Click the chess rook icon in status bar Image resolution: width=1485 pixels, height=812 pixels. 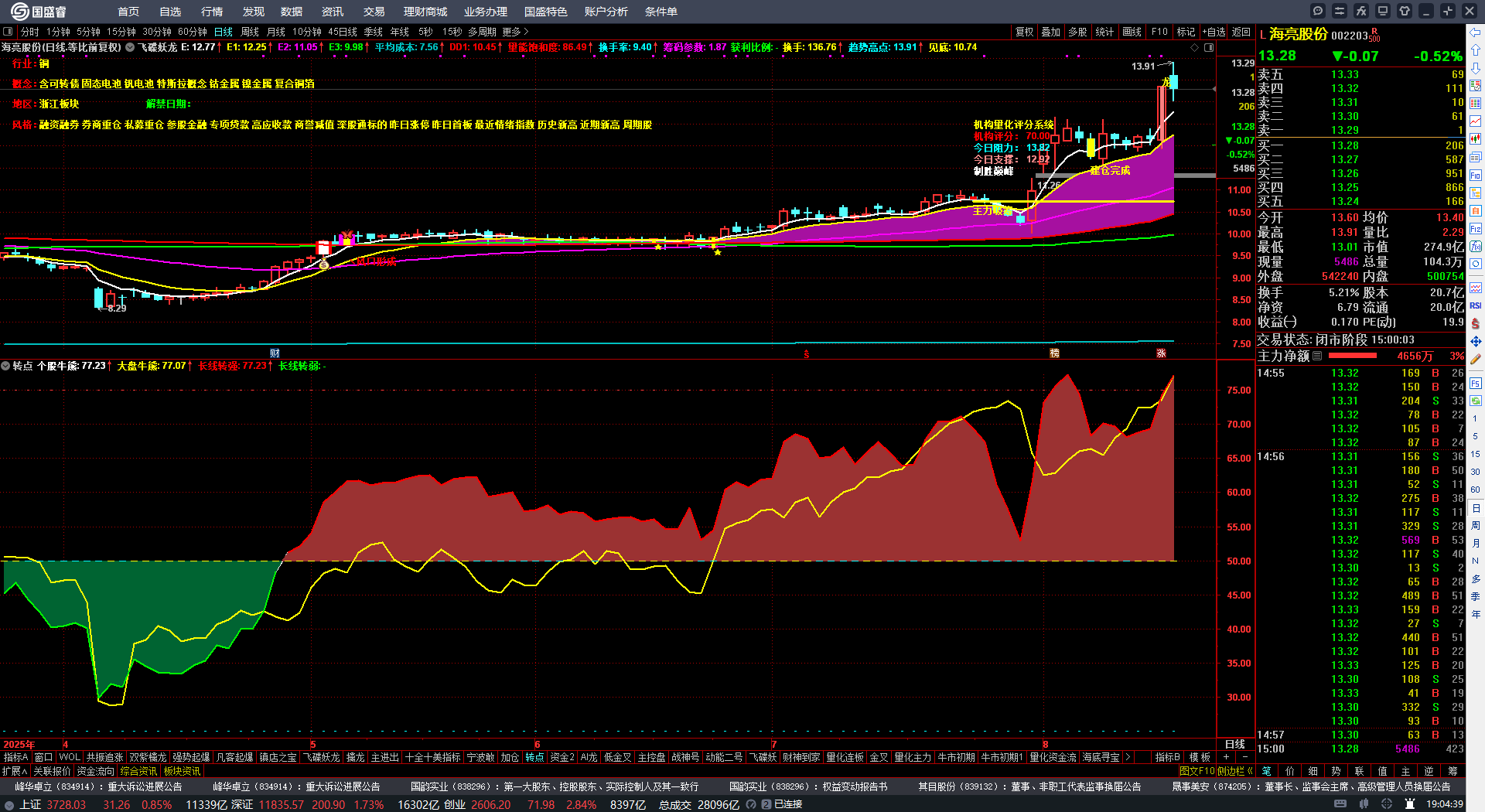point(1410,804)
